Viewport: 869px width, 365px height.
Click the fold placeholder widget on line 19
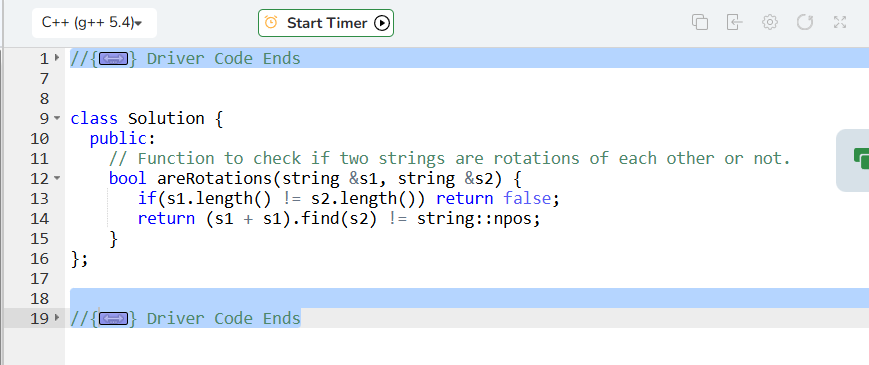pos(113,318)
